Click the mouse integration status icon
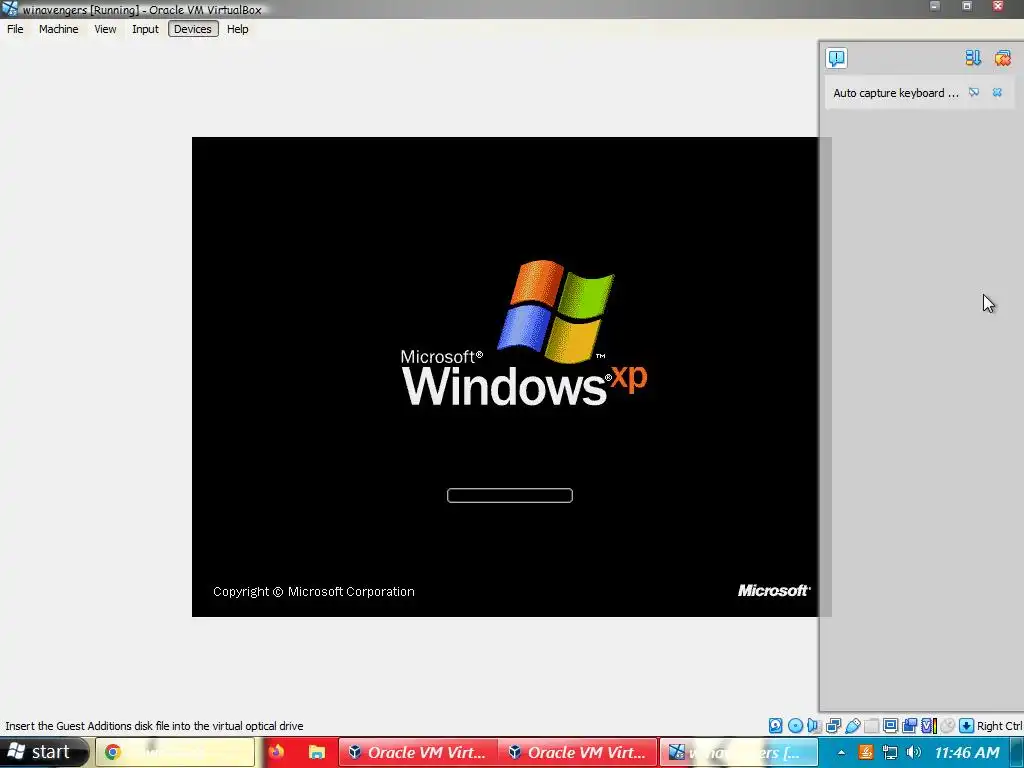The width and height of the screenshot is (1024, 768). [948, 726]
